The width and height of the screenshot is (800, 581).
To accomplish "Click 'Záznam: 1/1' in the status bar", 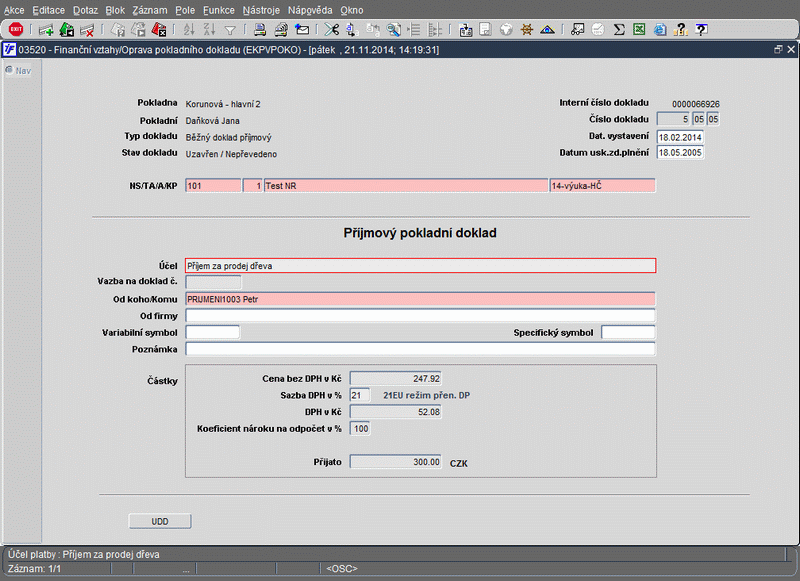I will 35,569.
